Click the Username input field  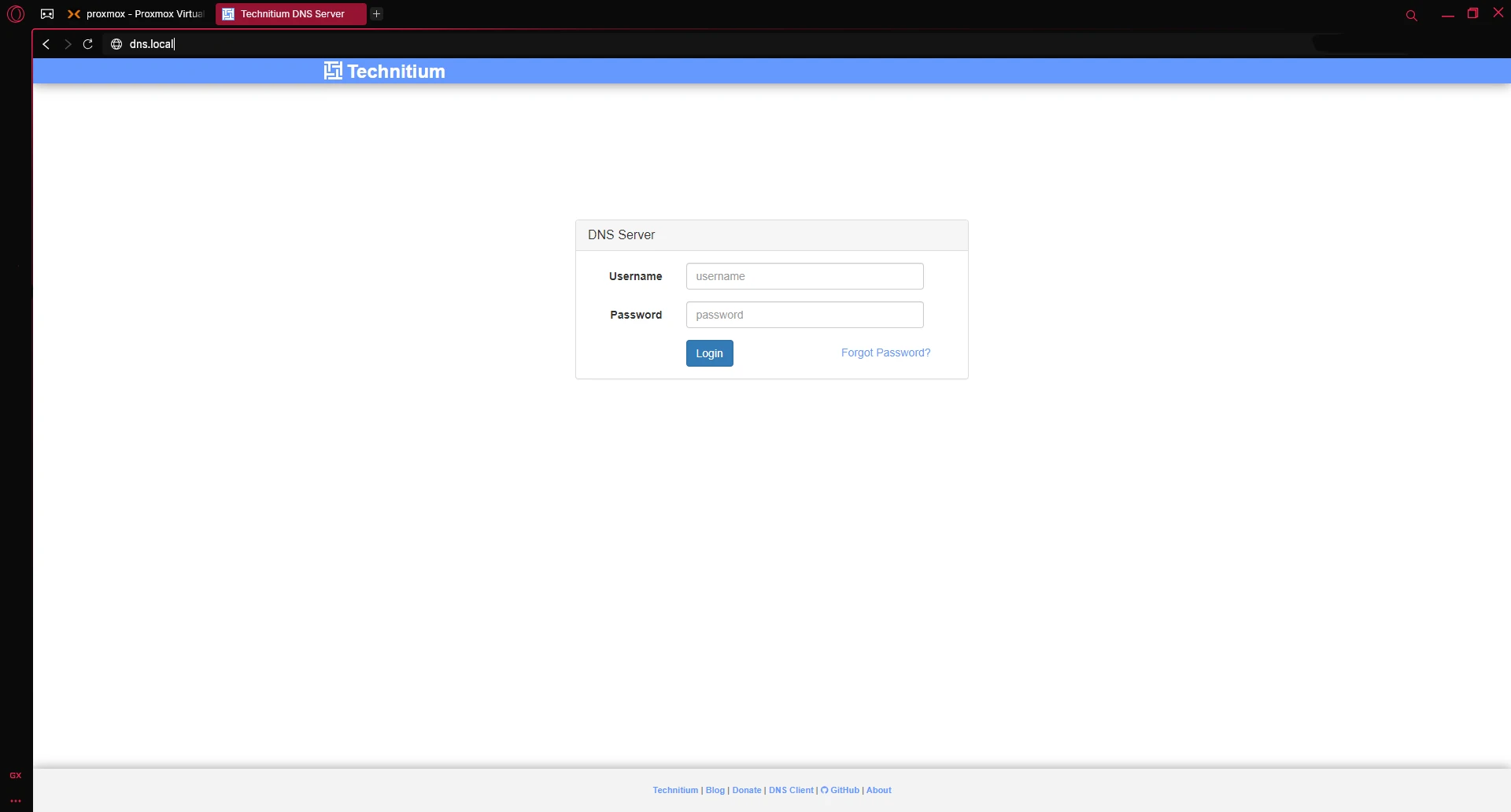tap(804, 276)
